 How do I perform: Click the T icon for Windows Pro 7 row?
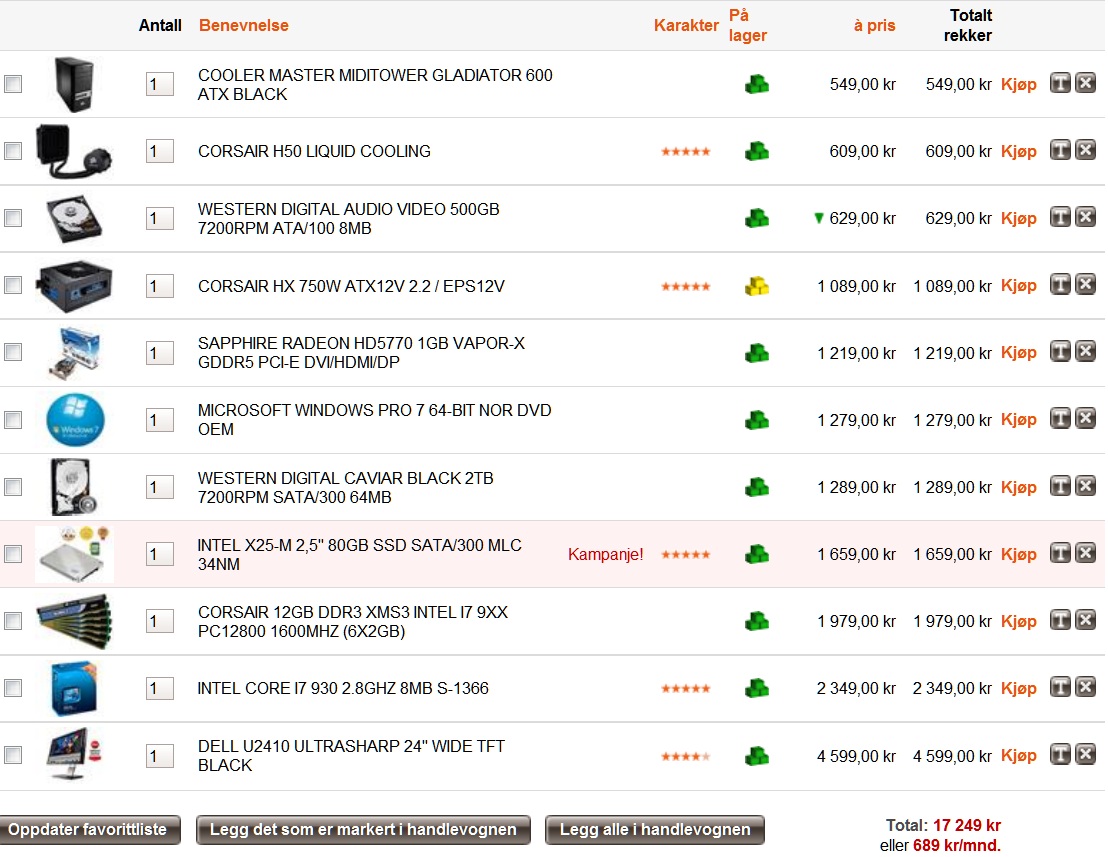click(x=1060, y=419)
